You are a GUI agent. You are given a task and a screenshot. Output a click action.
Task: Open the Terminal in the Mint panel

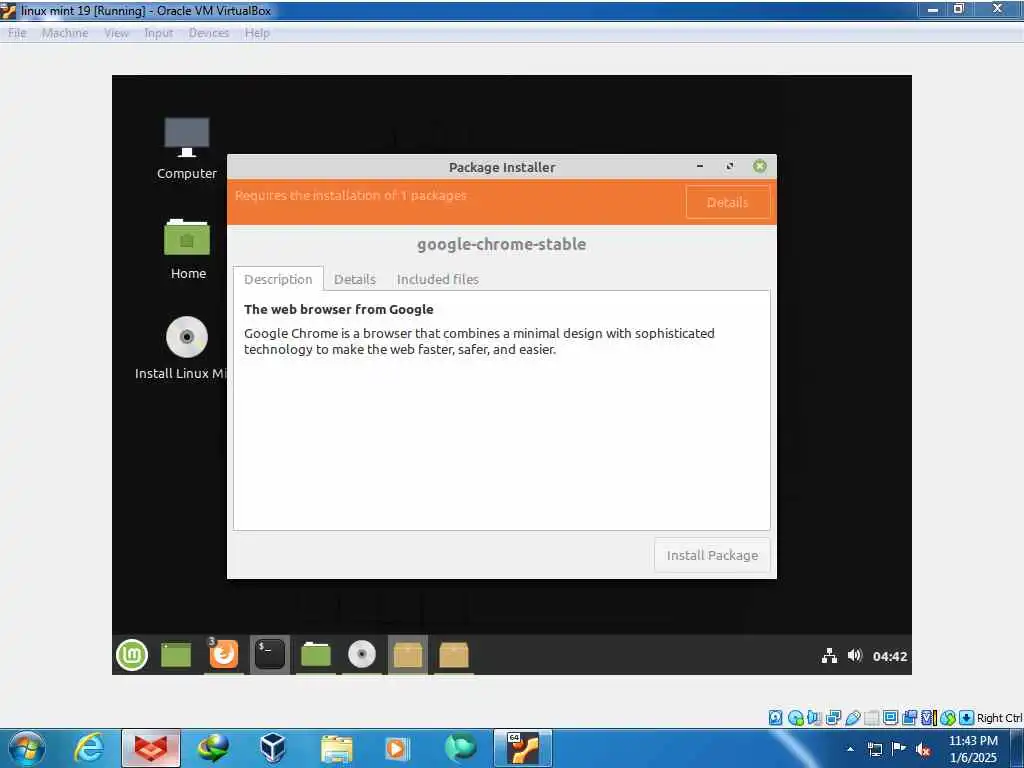coord(269,654)
